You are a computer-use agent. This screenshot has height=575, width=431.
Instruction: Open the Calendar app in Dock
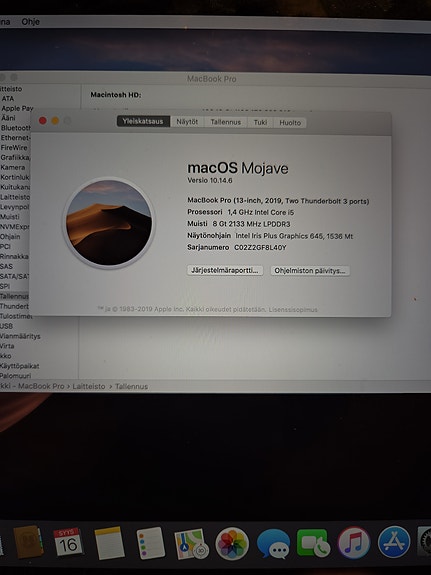coord(68,542)
